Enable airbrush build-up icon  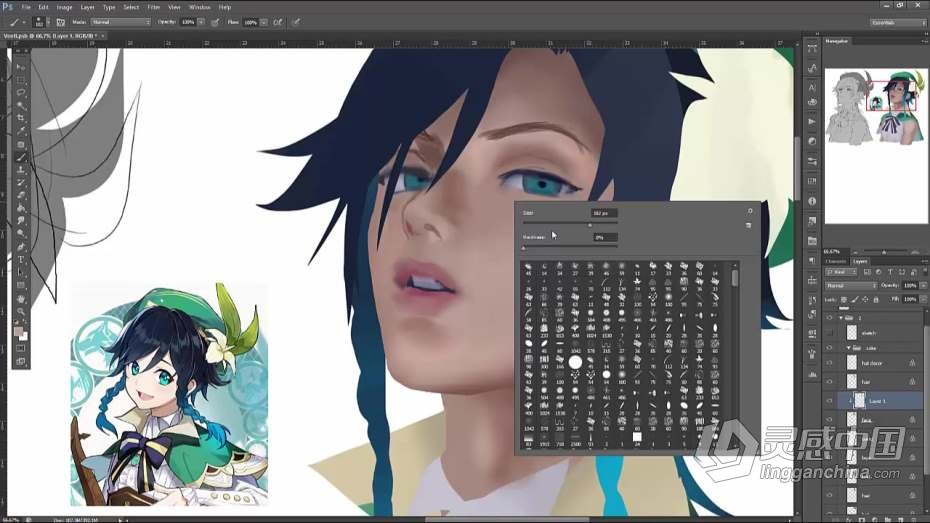278,22
